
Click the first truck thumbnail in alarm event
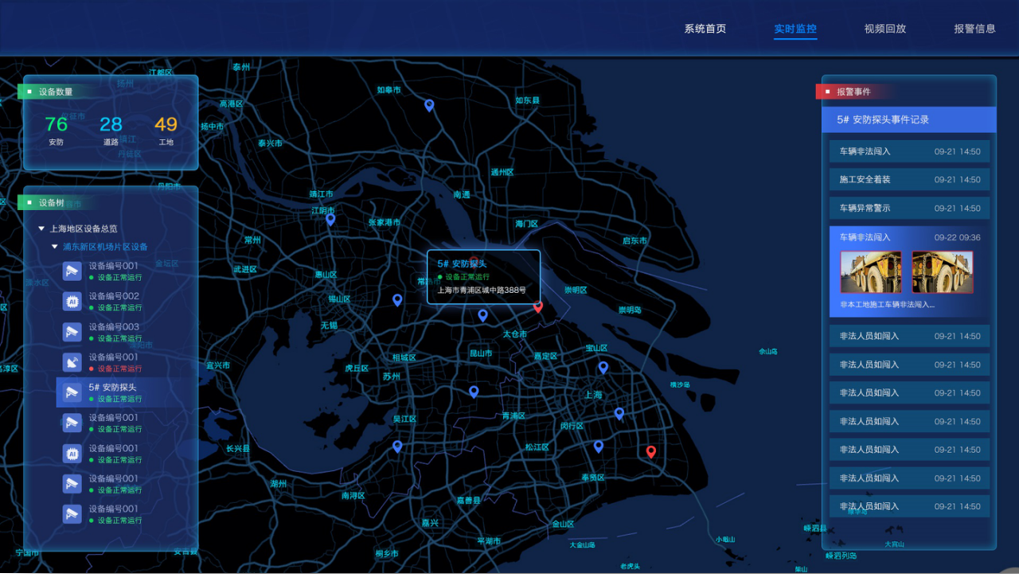(x=870, y=272)
